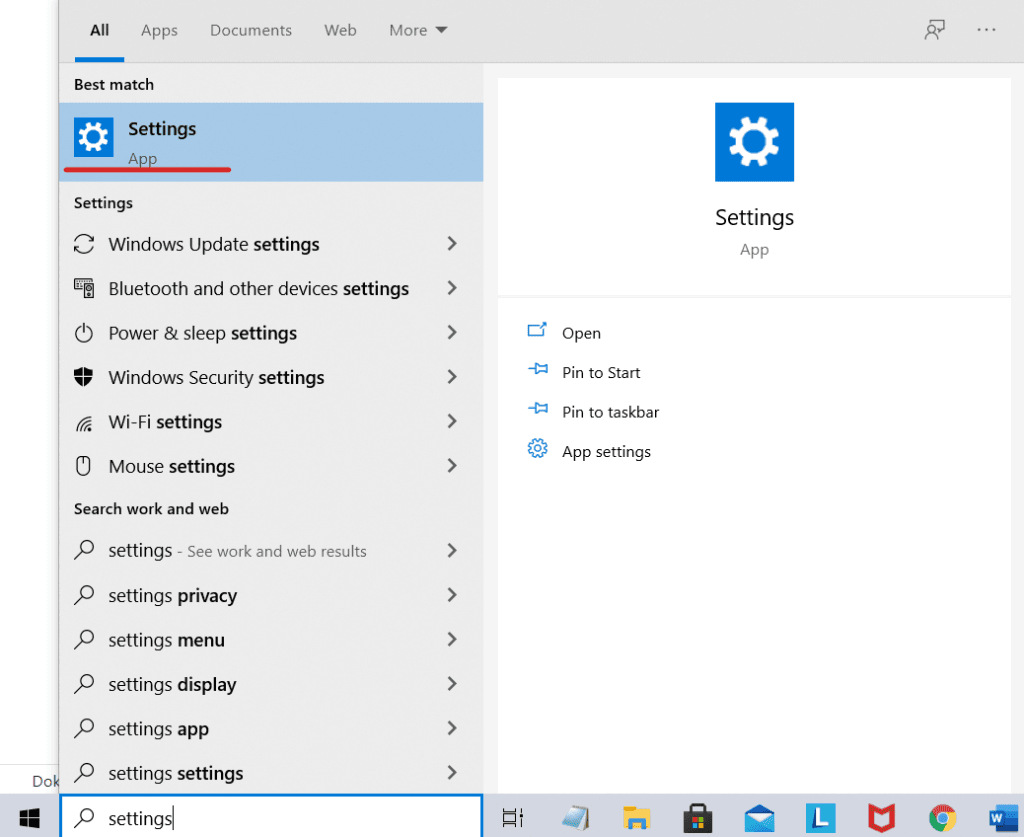This screenshot has height=837, width=1024.
Task: Click the search box containing 'settings'
Action: [271, 816]
